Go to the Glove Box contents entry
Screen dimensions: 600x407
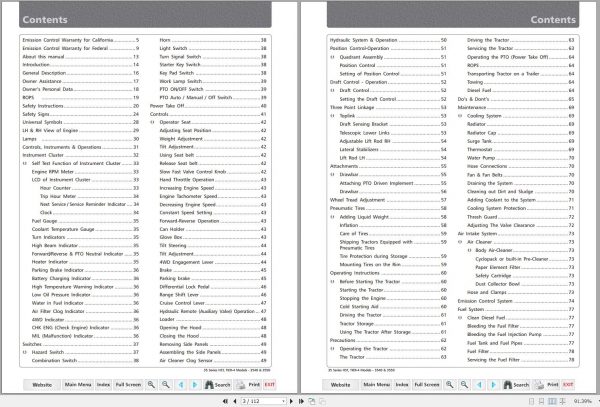click(x=213, y=237)
